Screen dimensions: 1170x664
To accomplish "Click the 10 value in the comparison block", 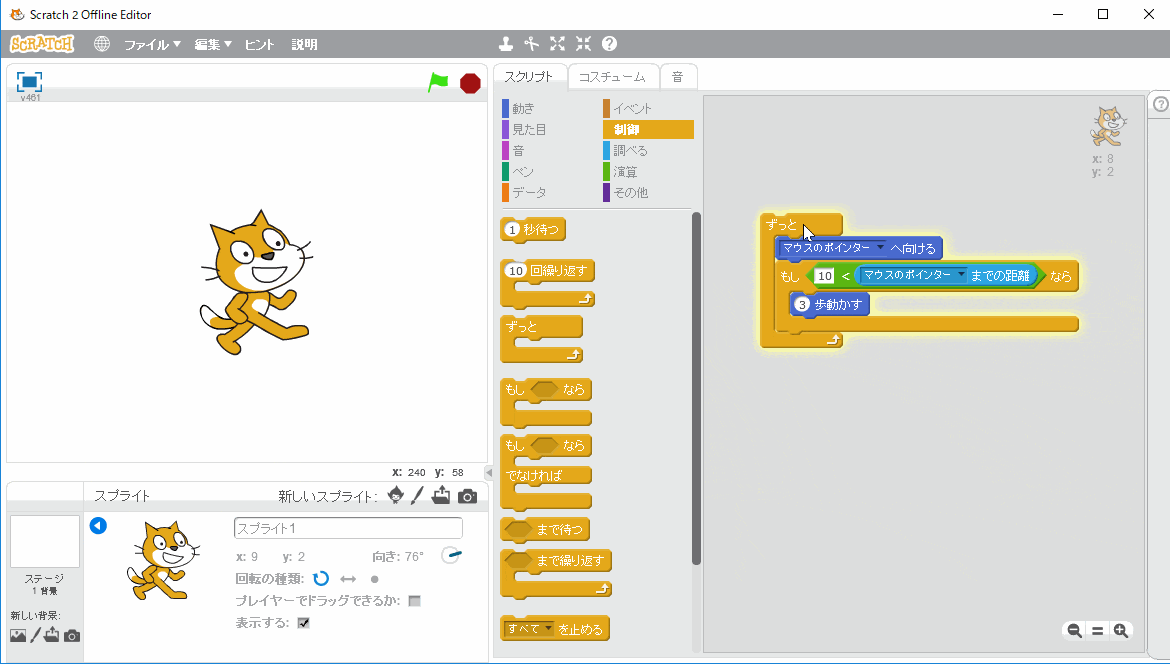I will pyautogui.click(x=825, y=276).
